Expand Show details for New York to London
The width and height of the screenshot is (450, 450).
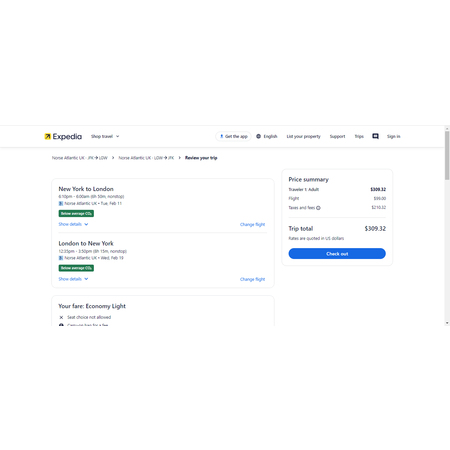(73, 224)
